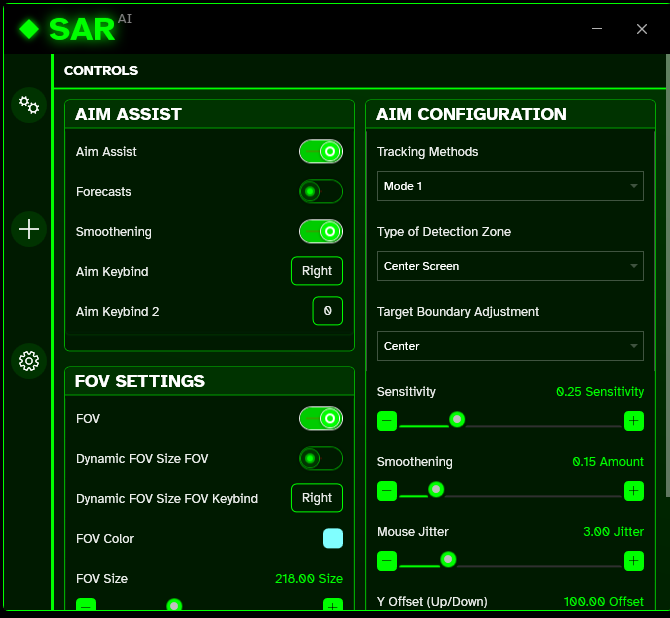Screen dimensions: 670x618
Task: Decrease Mouse Jitter with minus button
Action: pyautogui.click(x=387, y=561)
